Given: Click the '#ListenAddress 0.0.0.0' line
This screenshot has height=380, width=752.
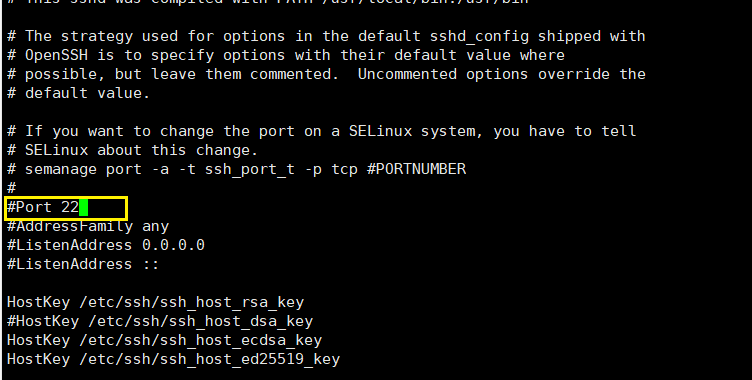Looking at the screenshot, I should coord(106,245).
